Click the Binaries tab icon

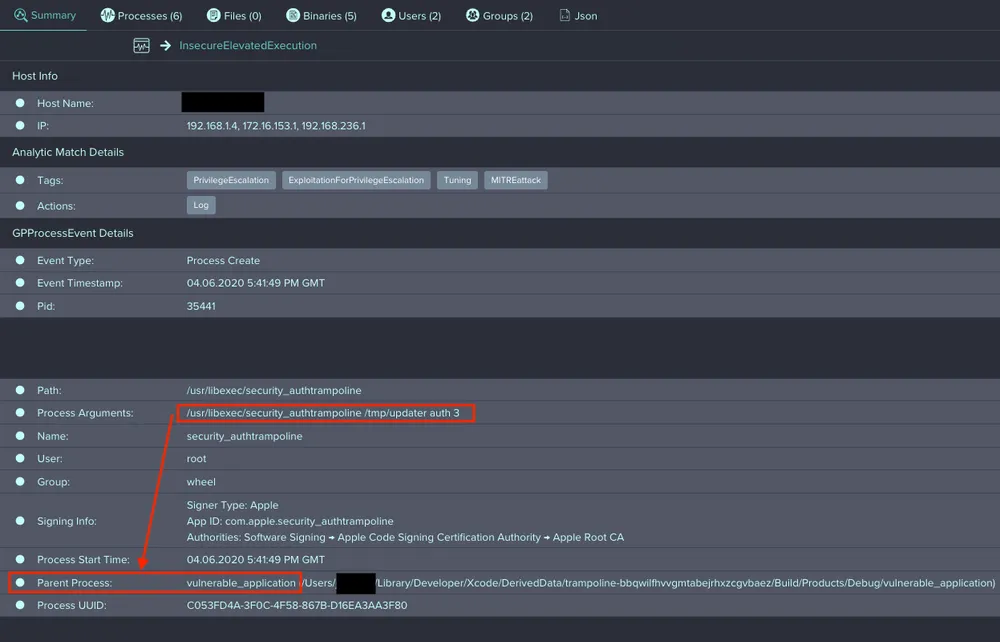pos(294,15)
